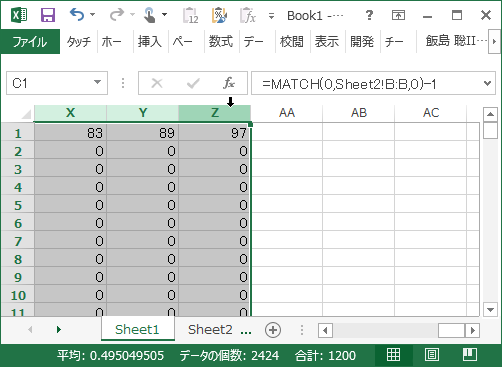Open Excel help question mark

[369, 15]
